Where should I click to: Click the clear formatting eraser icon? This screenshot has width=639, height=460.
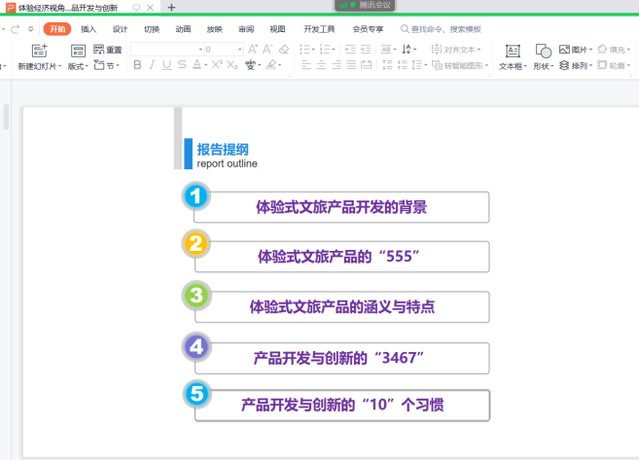(284, 49)
